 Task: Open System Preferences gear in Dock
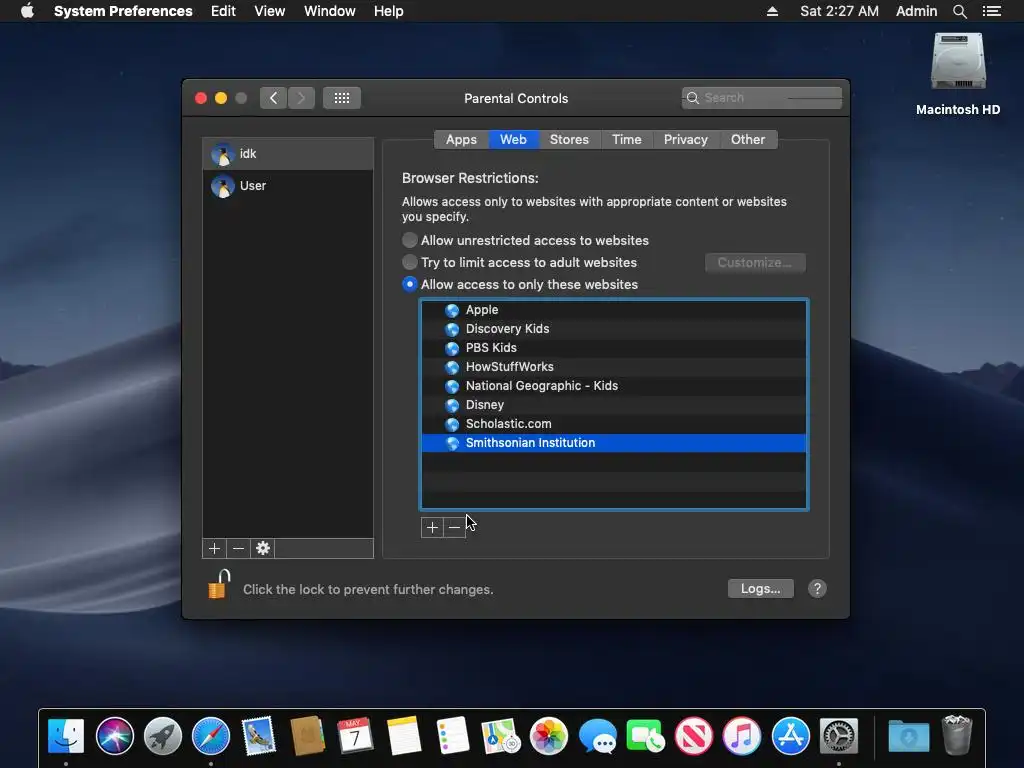tap(839, 736)
